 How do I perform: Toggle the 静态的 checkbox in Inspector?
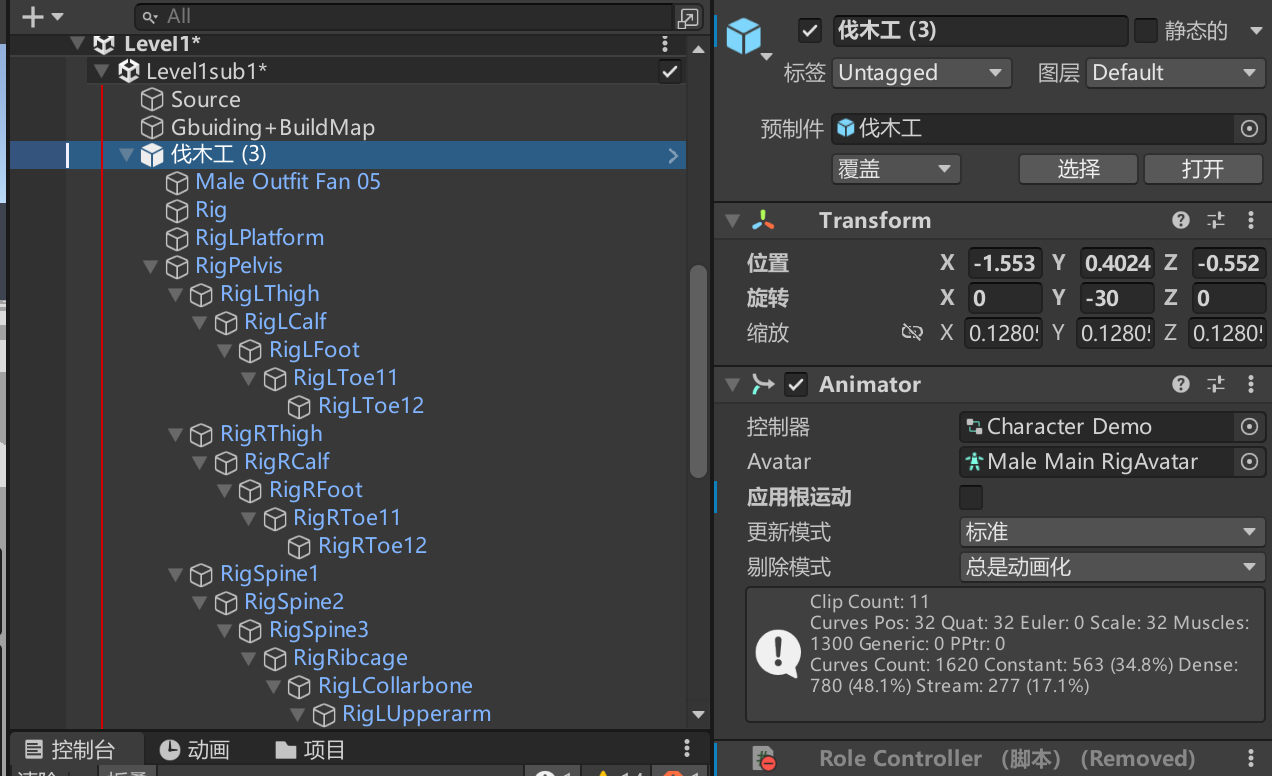click(x=1144, y=31)
